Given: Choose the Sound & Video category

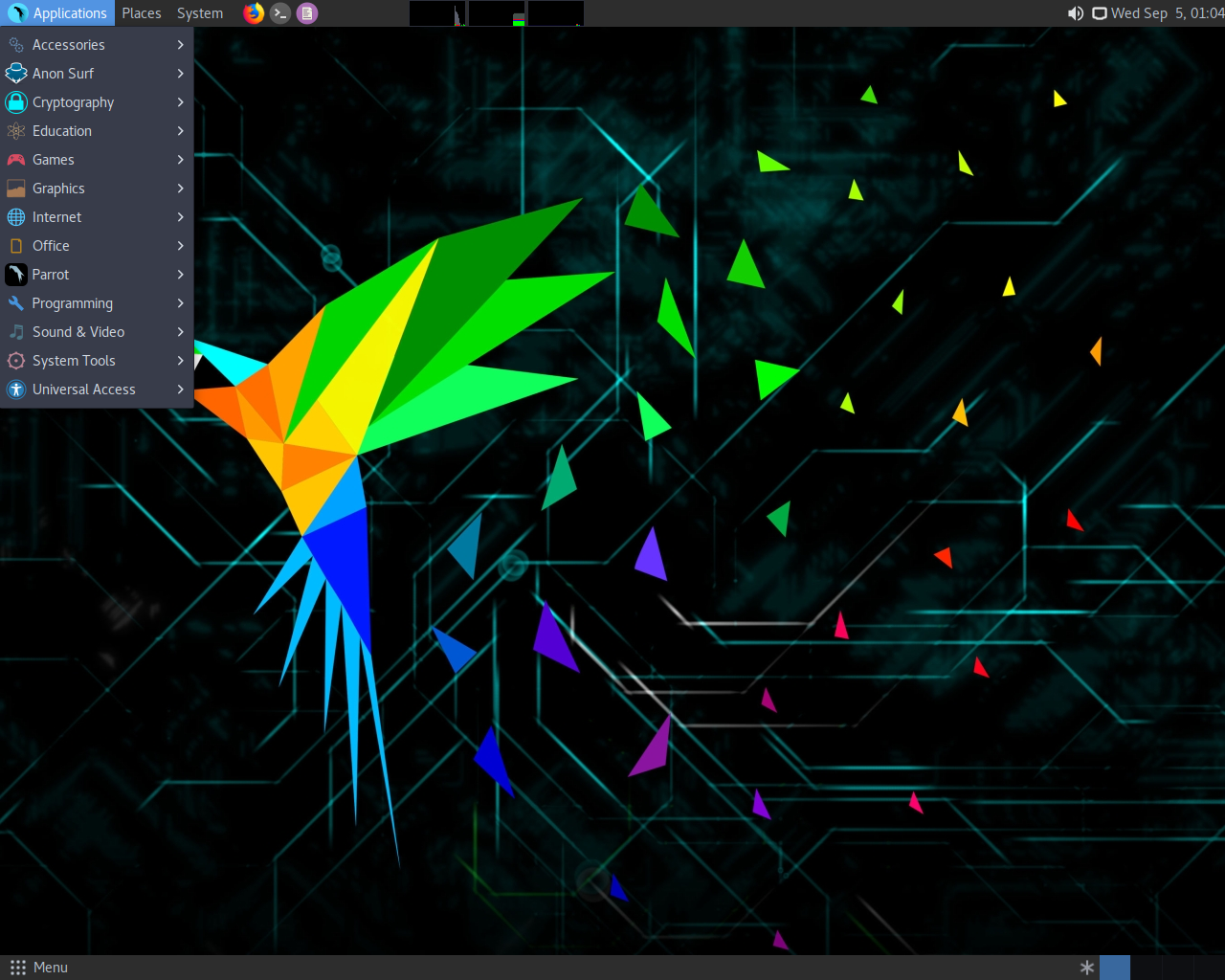Looking at the screenshot, I should (97, 332).
